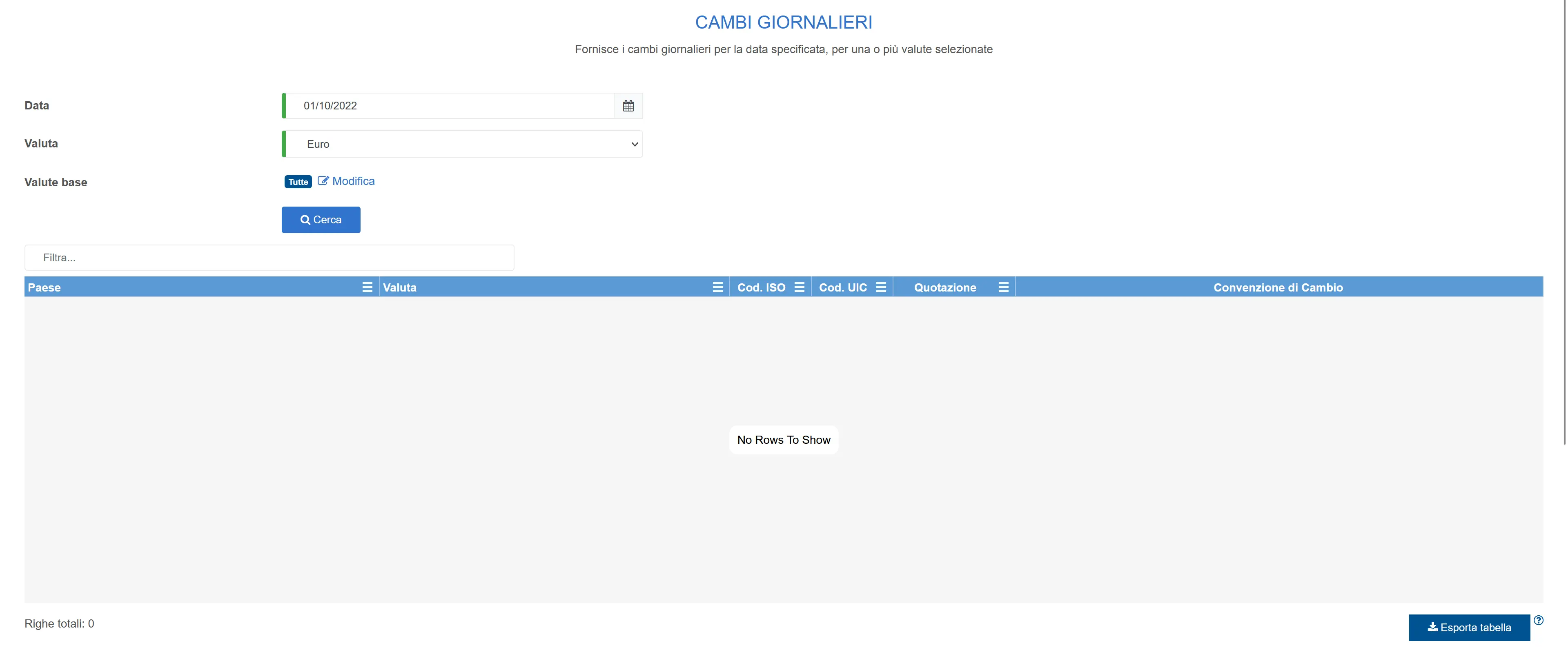
Task: Open Cod. ISO column menu icon
Action: click(799, 287)
